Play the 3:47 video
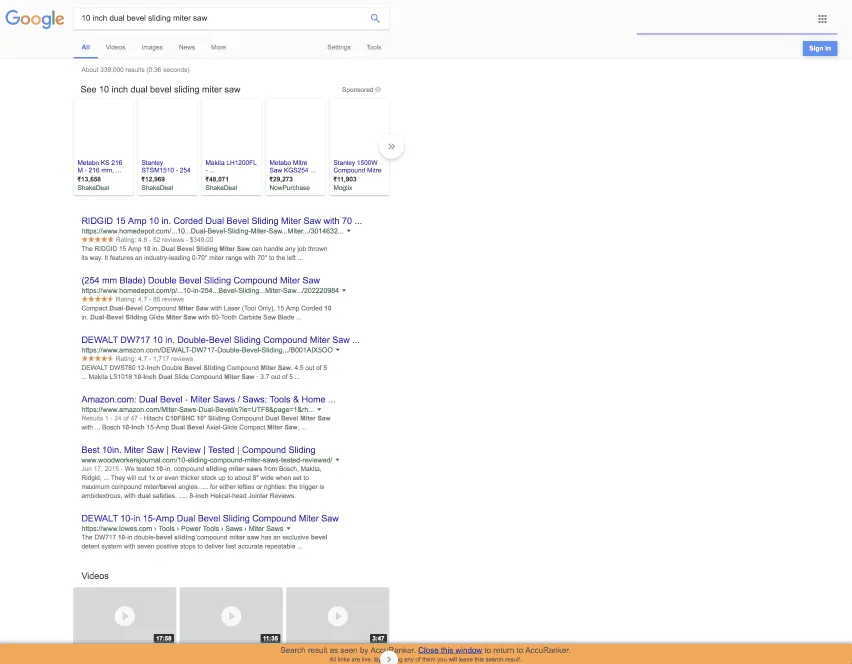 (x=338, y=616)
